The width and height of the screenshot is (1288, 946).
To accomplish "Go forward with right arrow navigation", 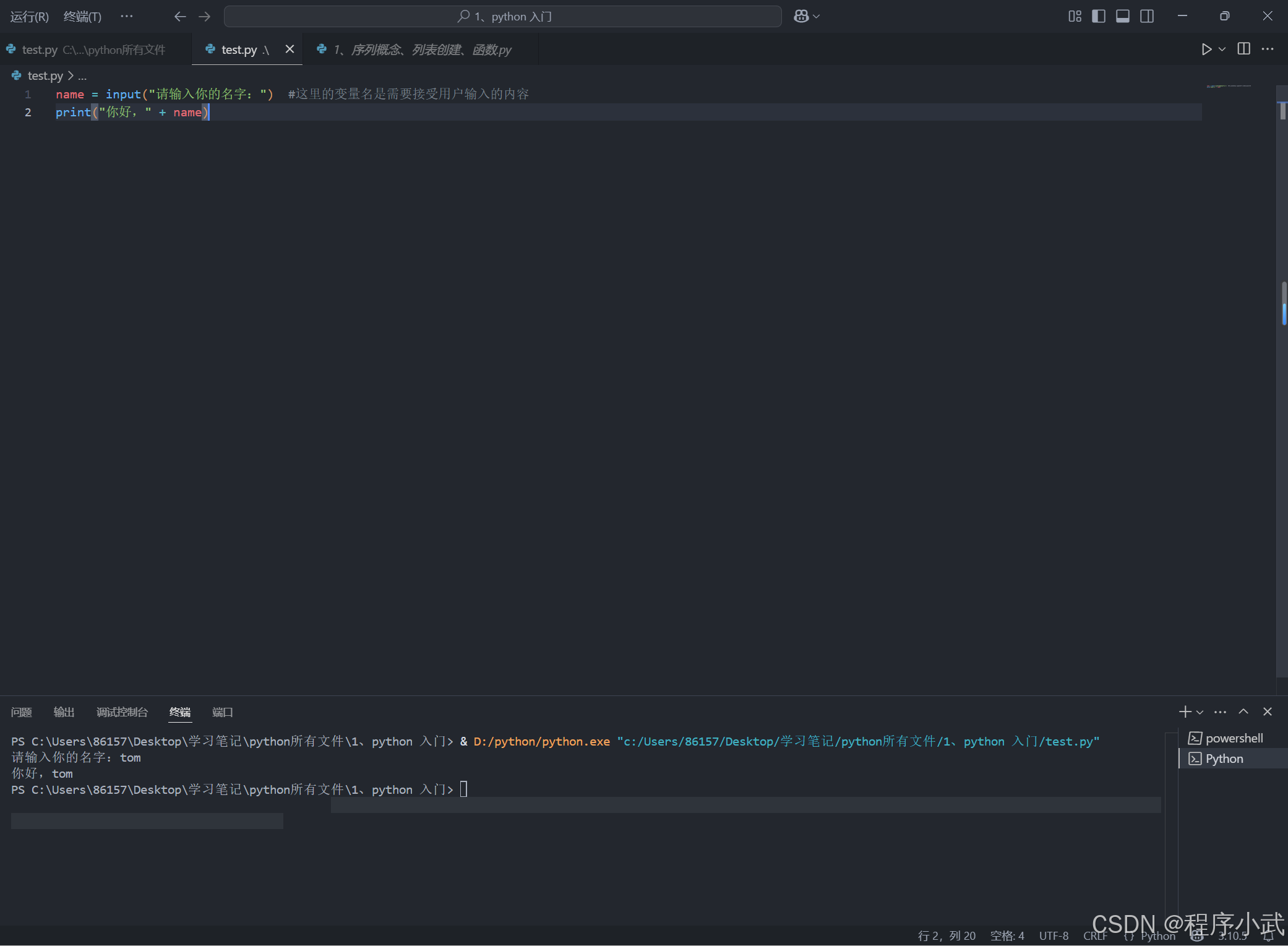I will 205,17.
